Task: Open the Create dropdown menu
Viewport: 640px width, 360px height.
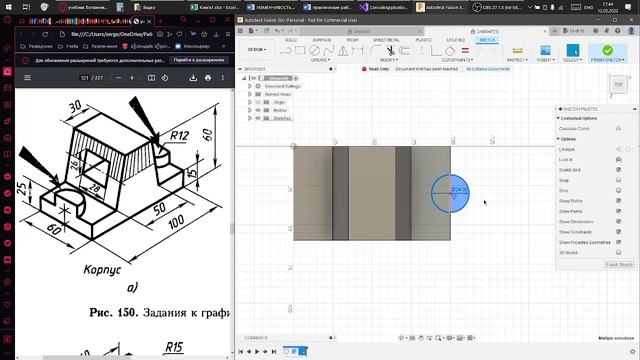Action: click(x=320, y=60)
